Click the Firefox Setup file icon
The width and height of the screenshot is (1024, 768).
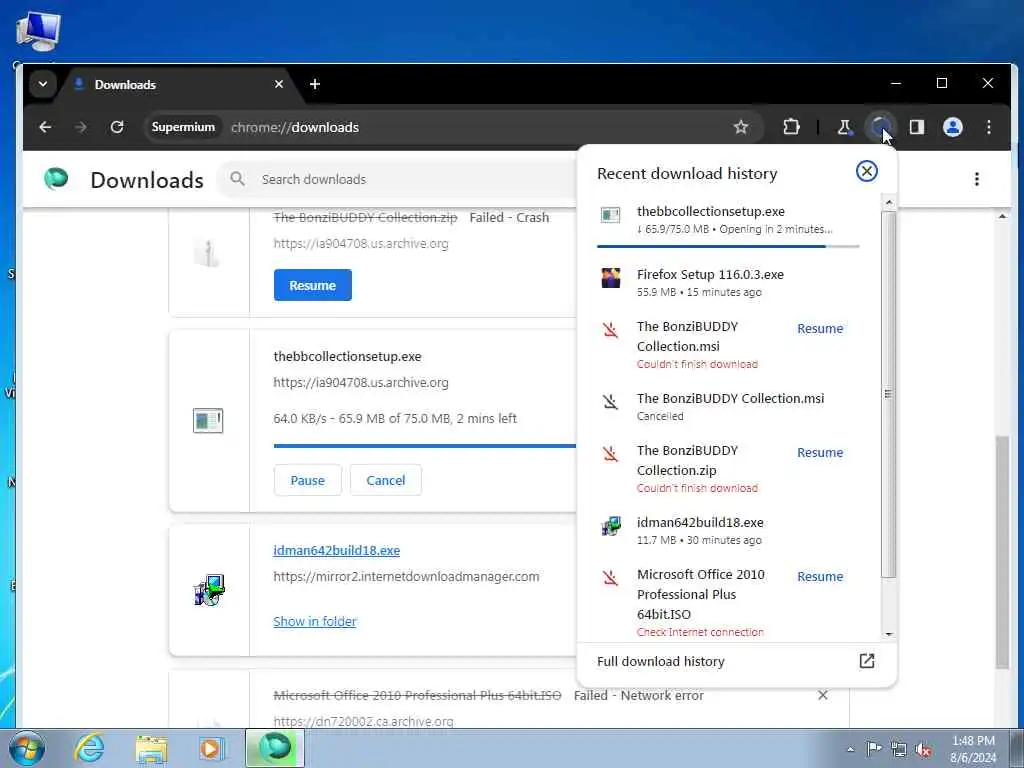[611, 278]
